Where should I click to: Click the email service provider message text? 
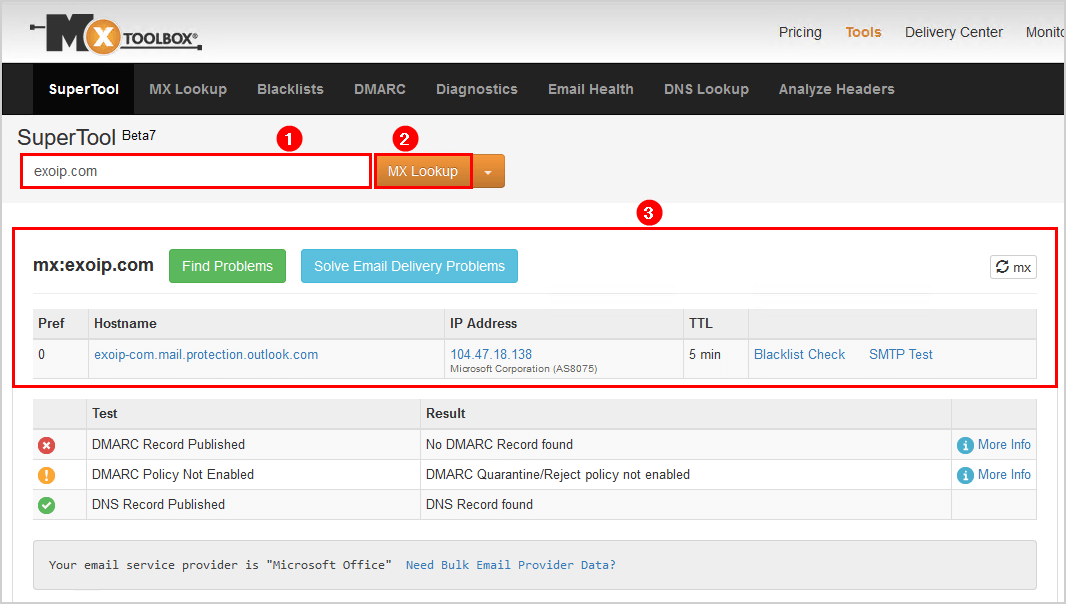220,565
